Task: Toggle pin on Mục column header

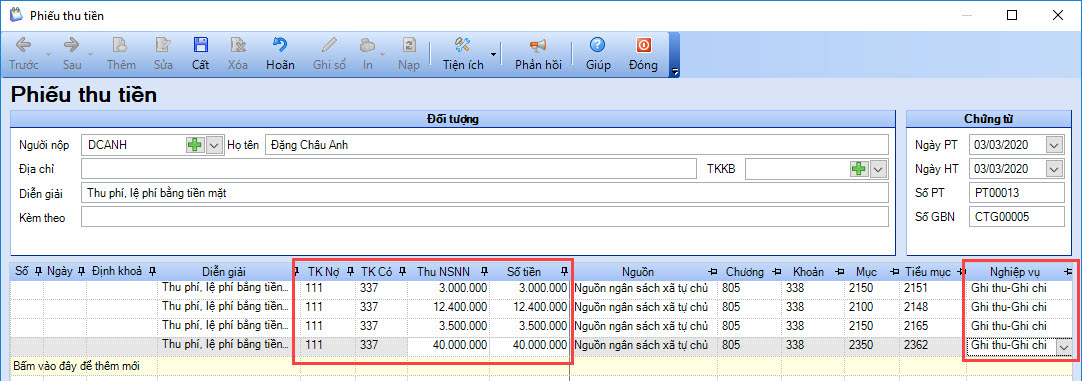Action: tap(894, 271)
